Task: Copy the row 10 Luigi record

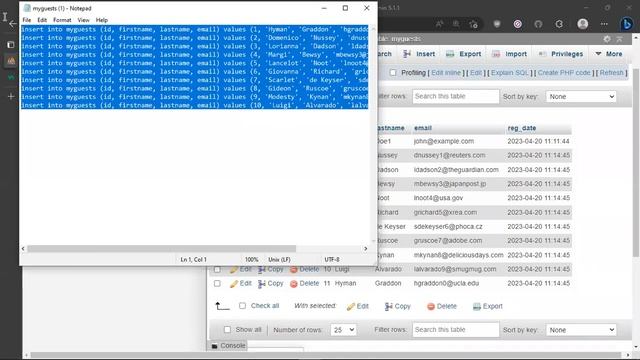Action: coord(271,269)
